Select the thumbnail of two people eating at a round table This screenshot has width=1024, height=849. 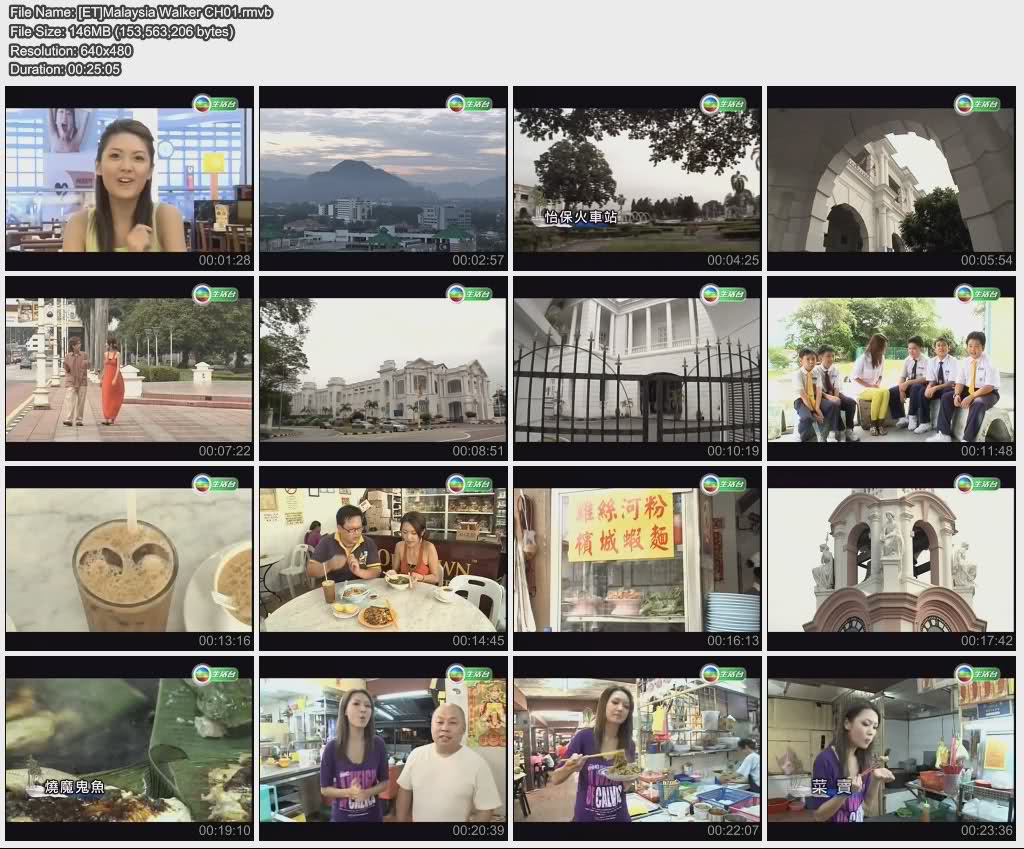383,559
